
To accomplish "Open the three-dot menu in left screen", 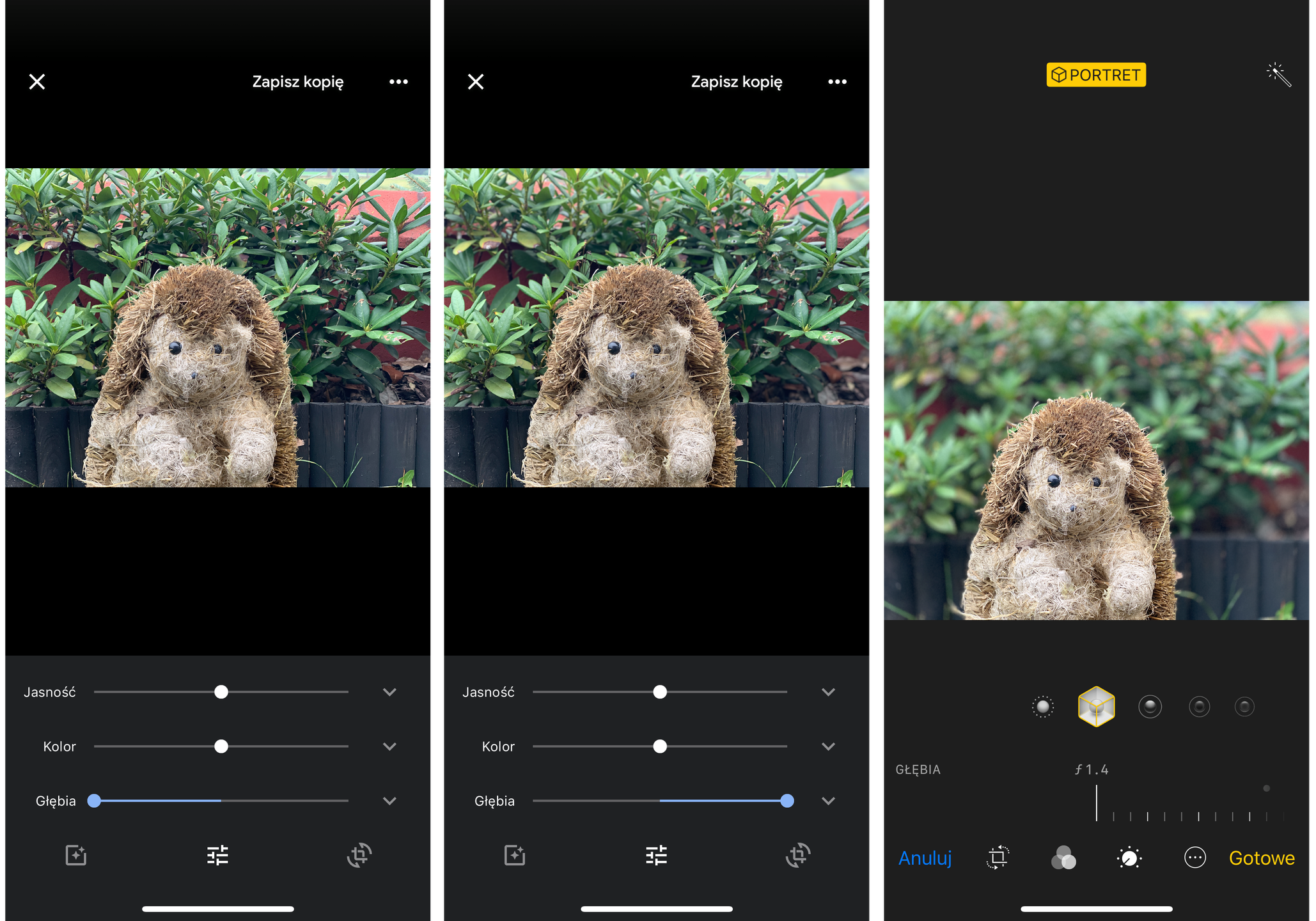I will 399,82.
